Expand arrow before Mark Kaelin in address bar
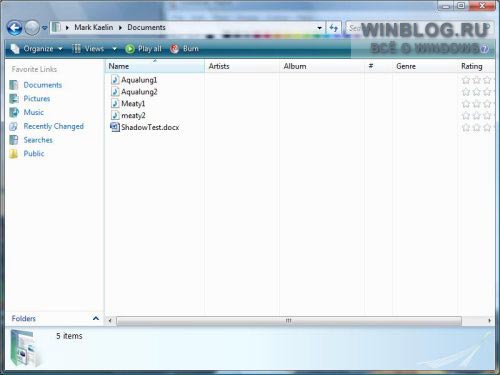Viewport: 500px width, 375px height. pyautogui.click(x=67, y=28)
